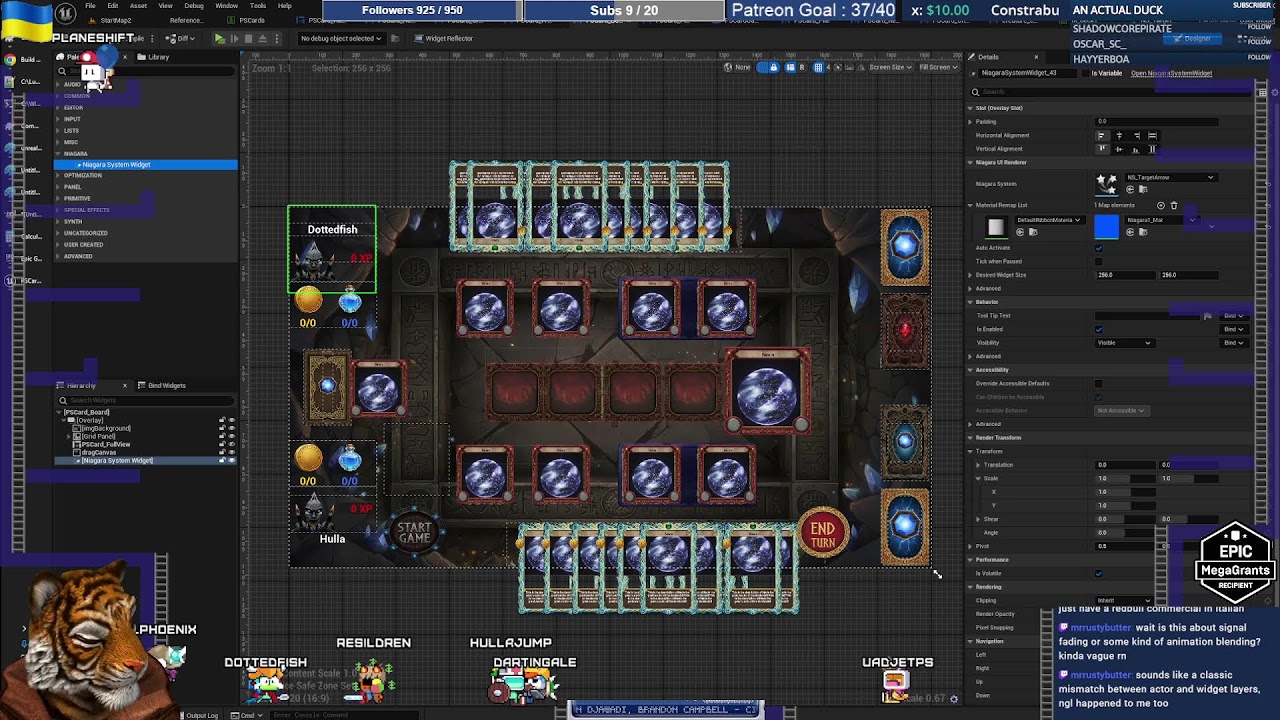Delete all Material Remap List elements
1280x720 pixels.
tap(1174, 205)
